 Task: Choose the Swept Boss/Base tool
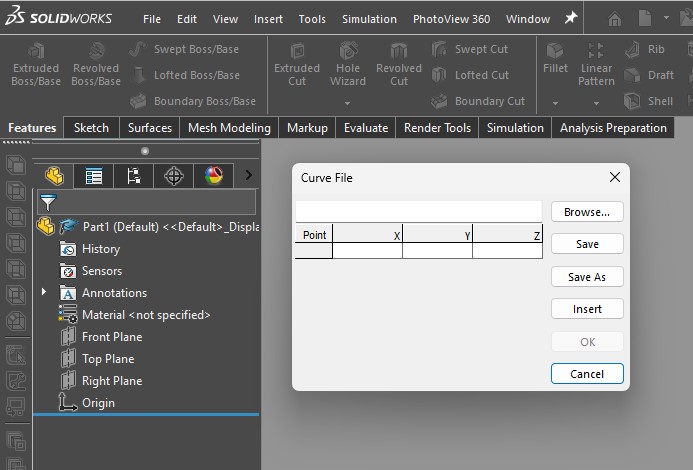click(x=184, y=49)
